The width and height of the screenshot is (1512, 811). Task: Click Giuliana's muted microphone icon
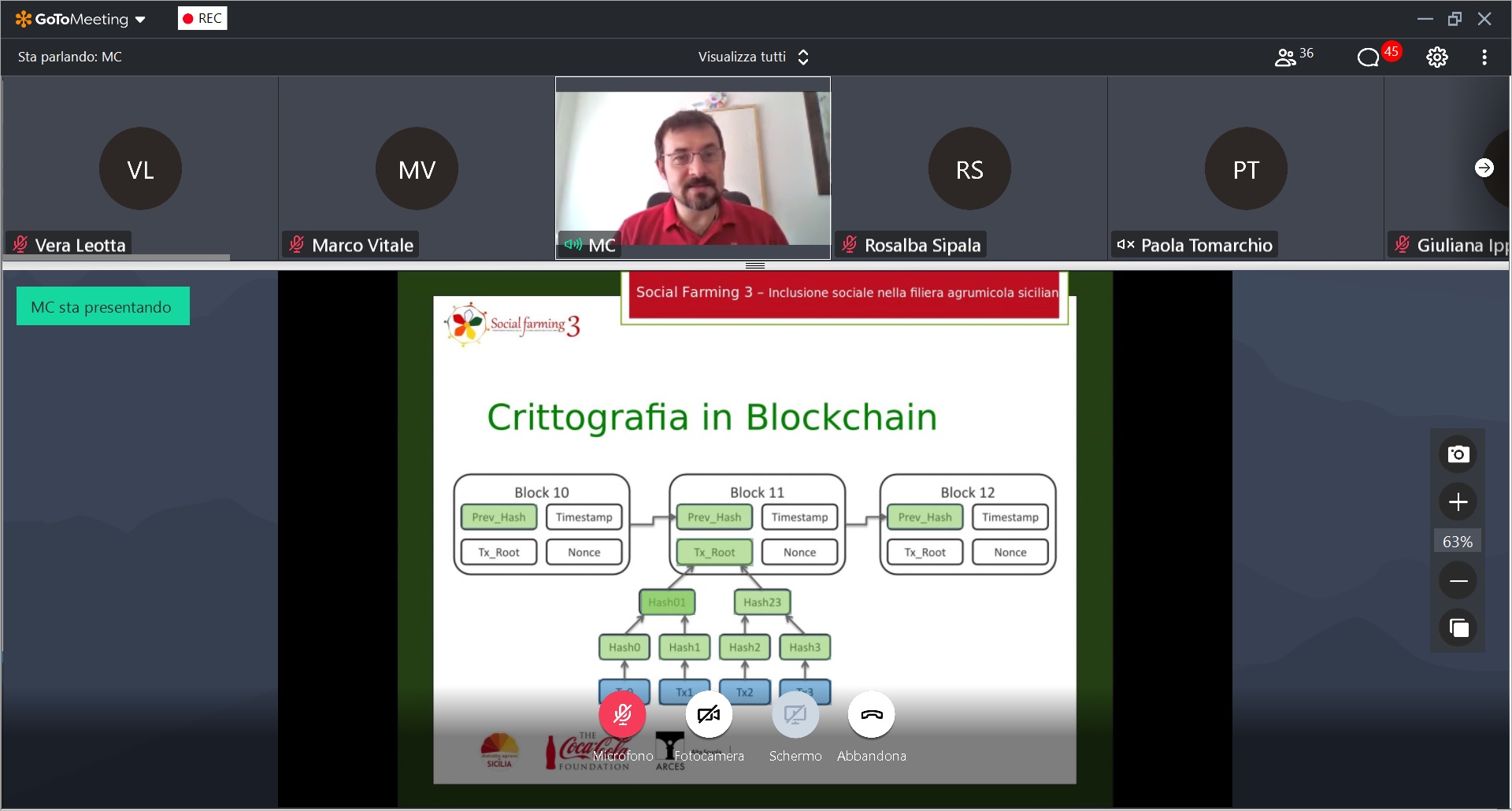point(1403,245)
